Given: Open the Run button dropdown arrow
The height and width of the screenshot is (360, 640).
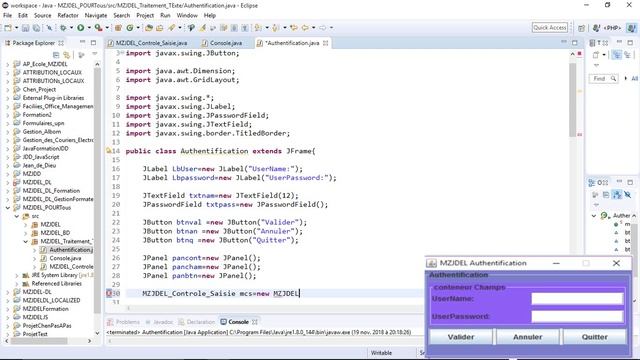Looking at the screenshot, I should [89, 28].
